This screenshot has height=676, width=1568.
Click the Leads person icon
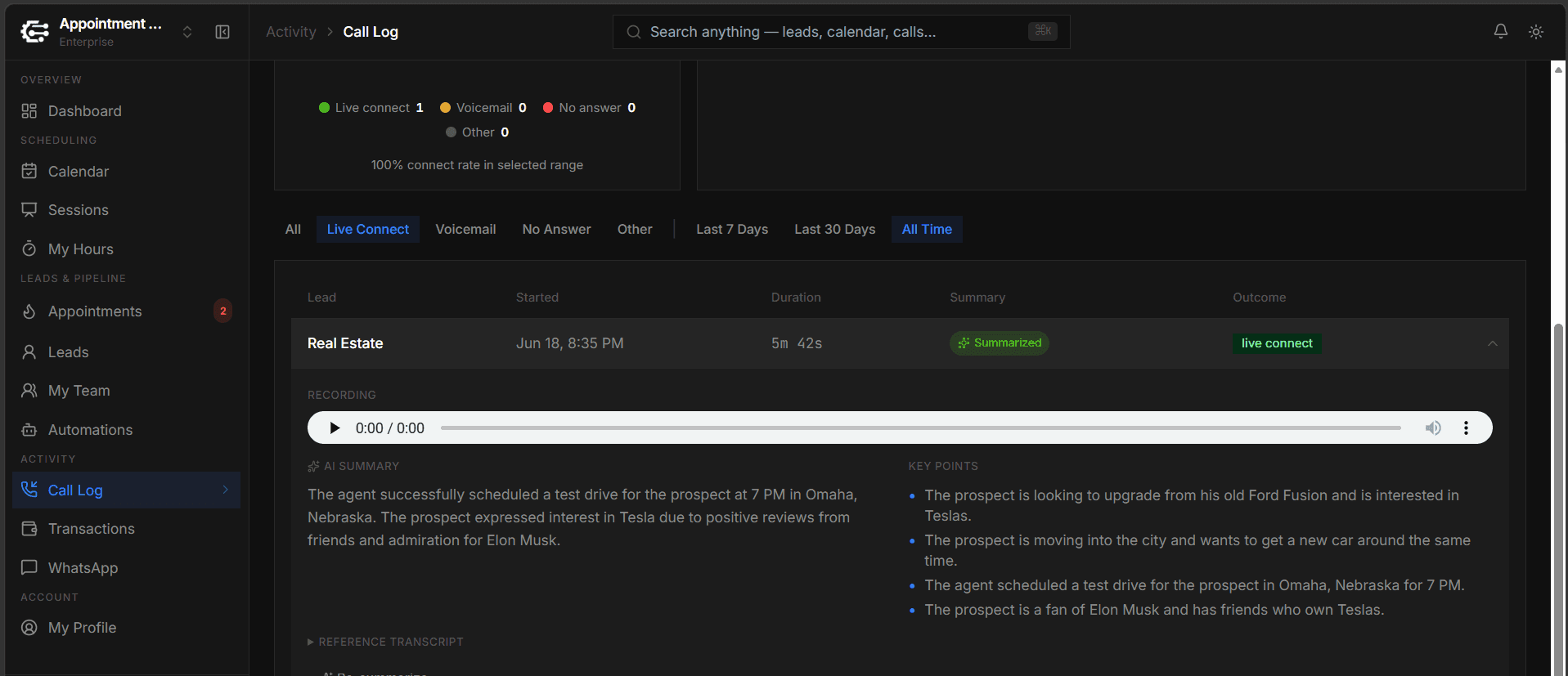(29, 352)
